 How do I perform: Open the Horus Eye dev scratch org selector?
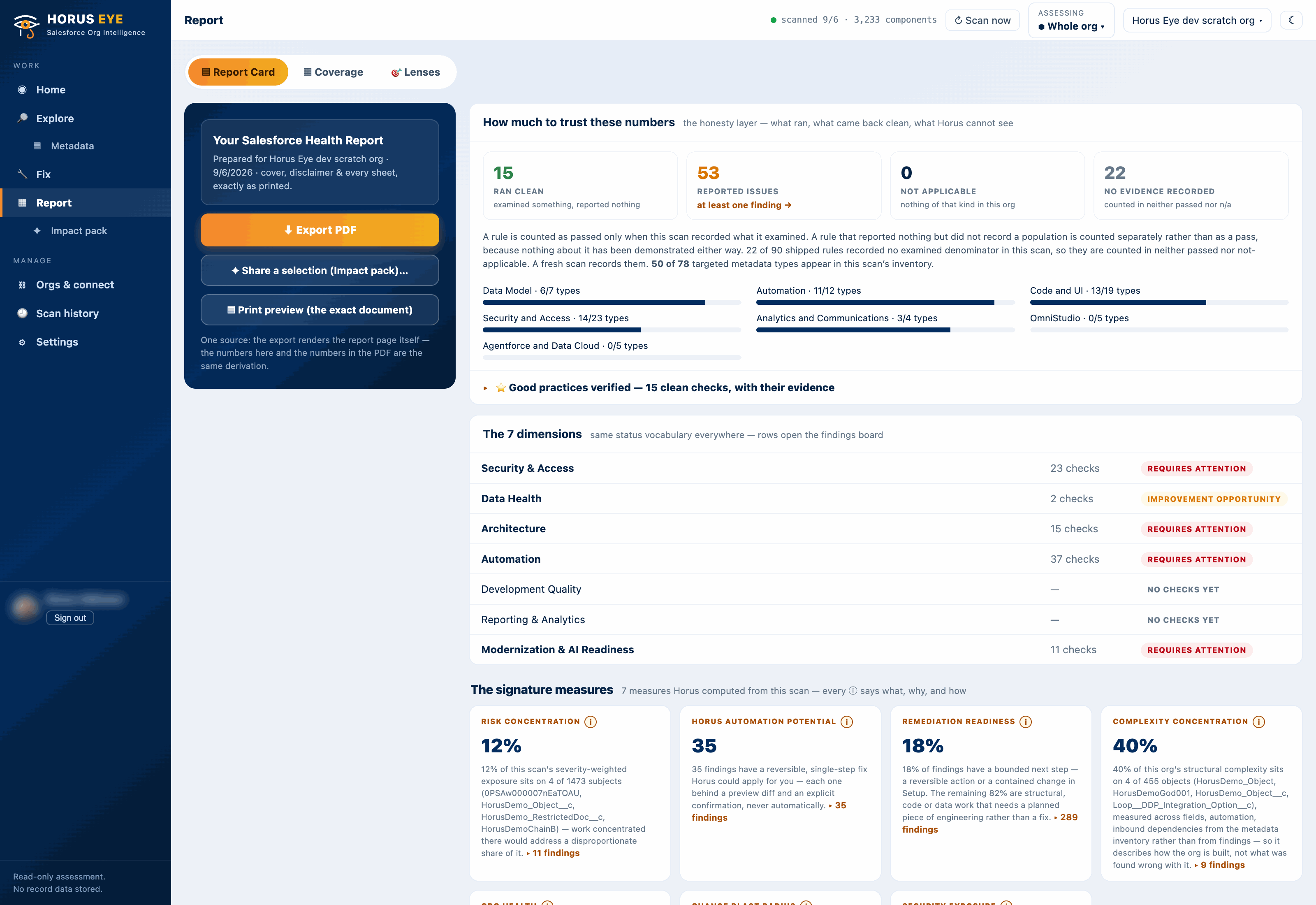(x=1197, y=20)
